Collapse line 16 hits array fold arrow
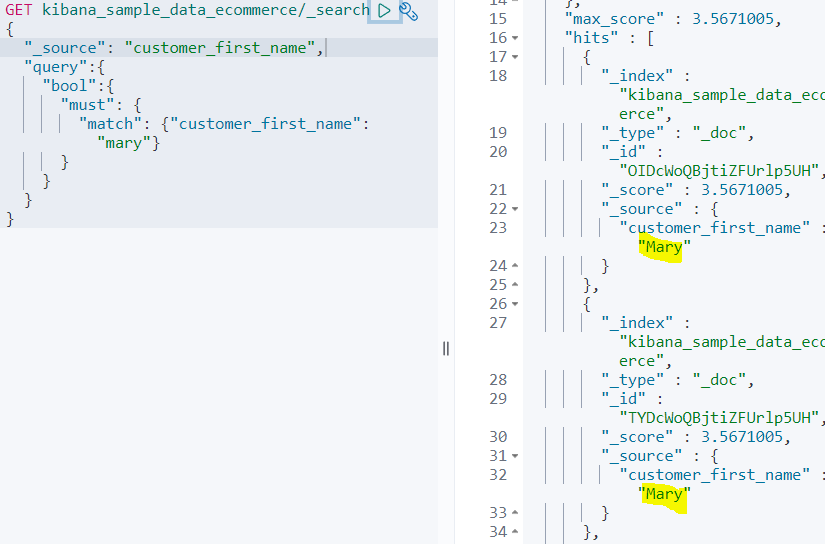The width and height of the screenshot is (825, 544). click(x=515, y=38)
